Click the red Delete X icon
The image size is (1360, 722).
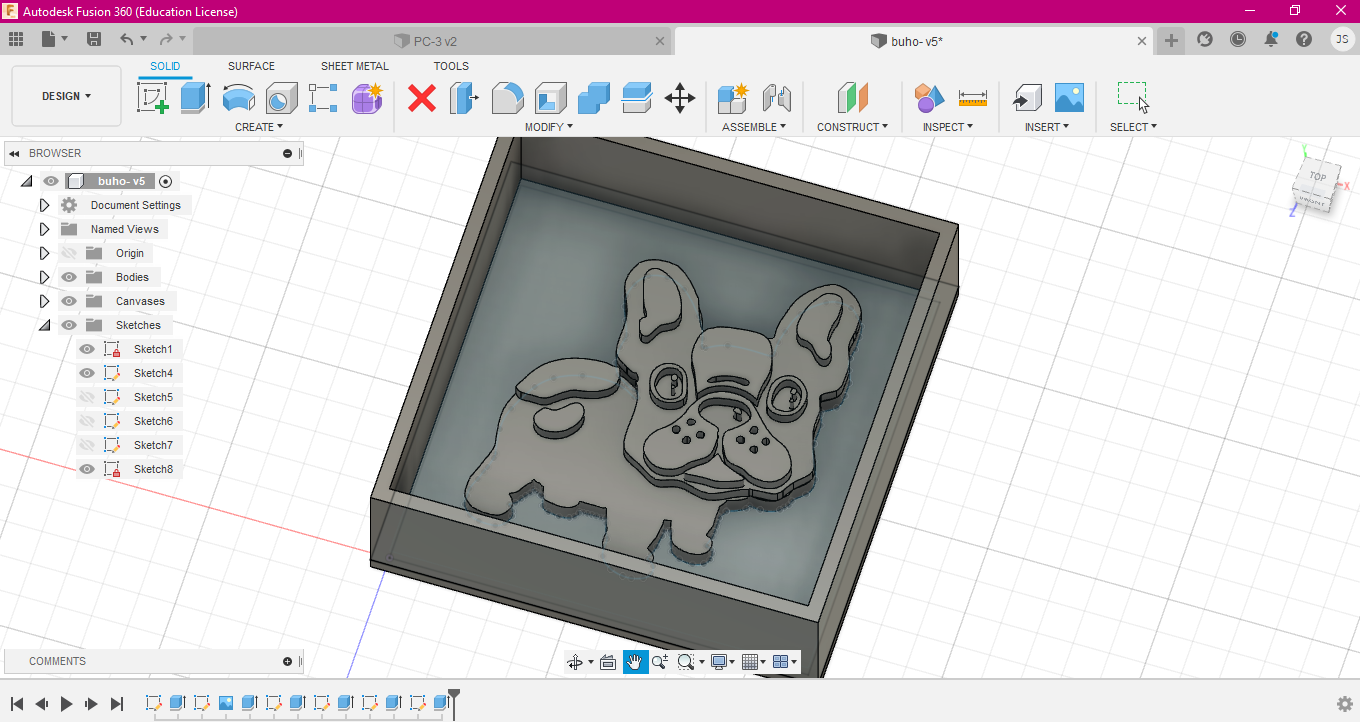pos(422,98)
